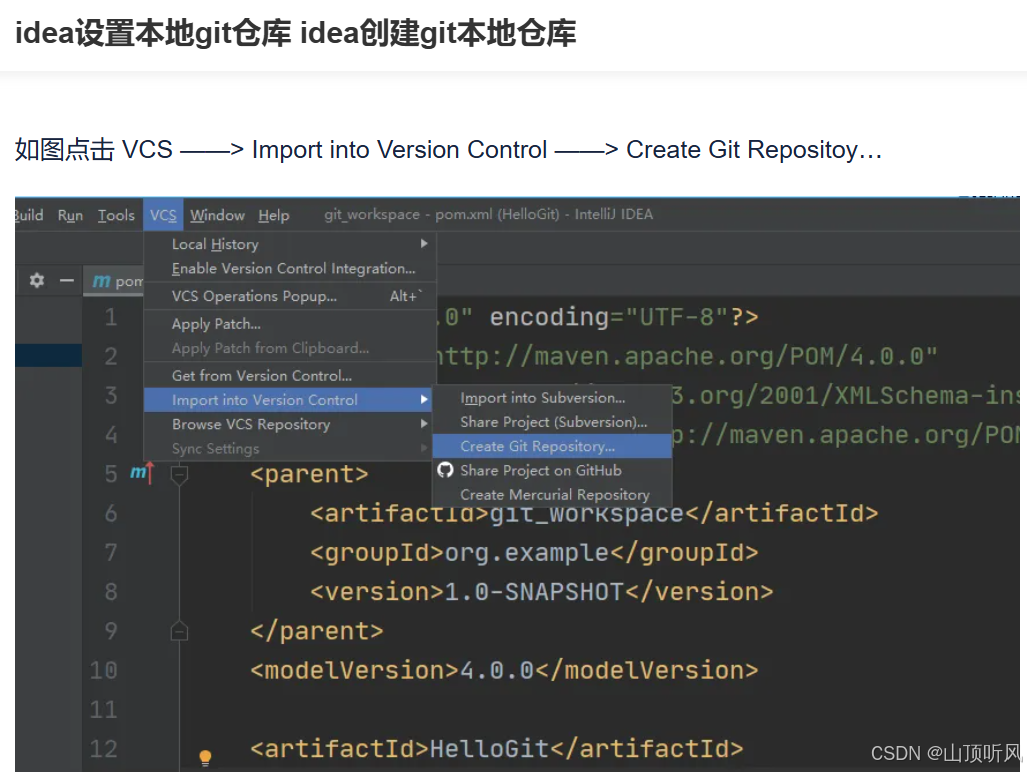Image resolution: width=1027 pixels, height=772 pixels.
Task: Expand the Browse VCS Repository submenu arrow
Action: pyautogui.click(x=424, y=424)
